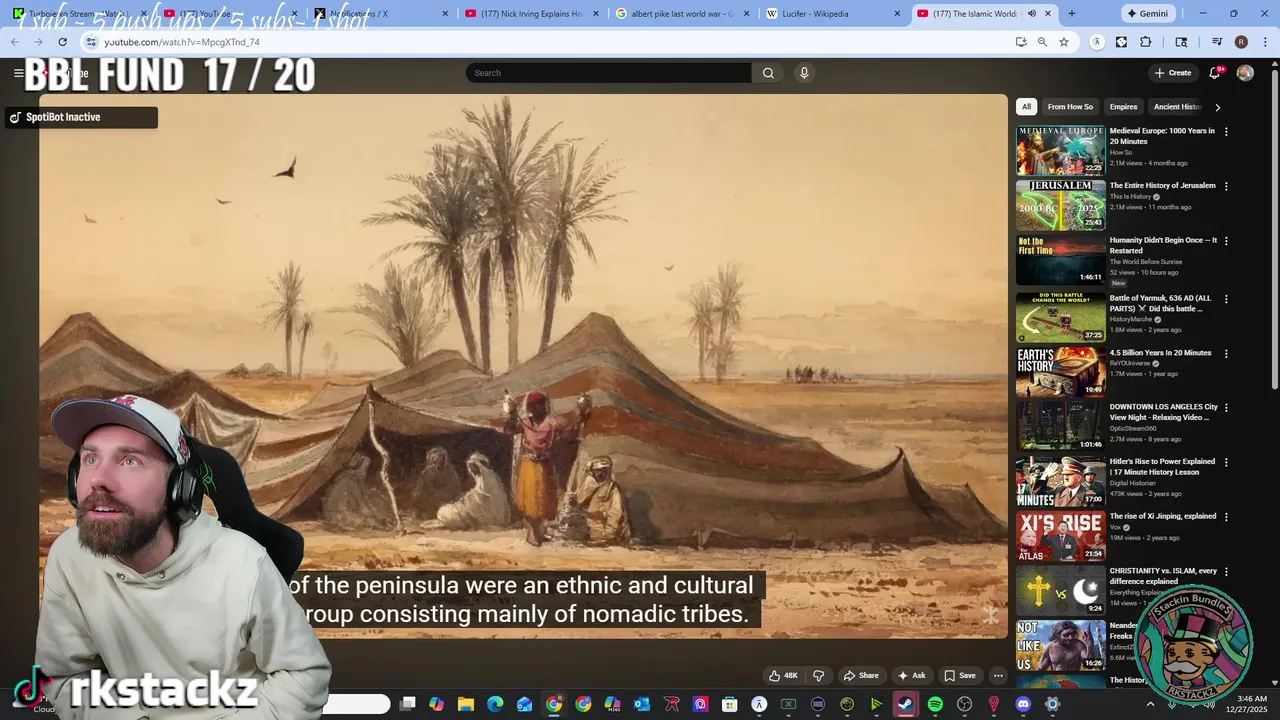Open Microsoft Store from the taskbar
This screenshot has height=720, width=1280.
click(730, 704)
